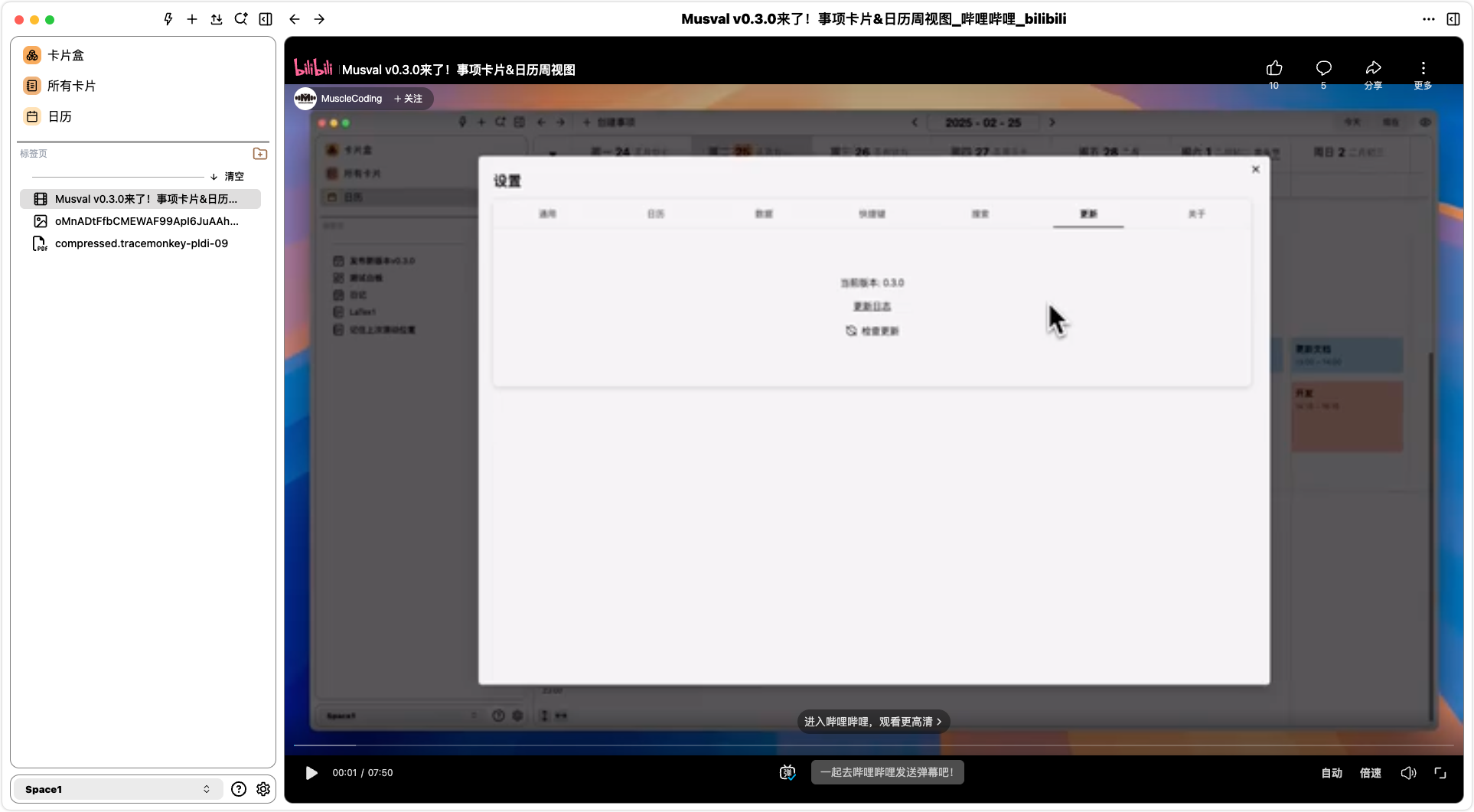The height and width of the screenshot is (812, 1474).
Task: Click the video title Musval v0.3.0来了
Action: [458, 70]
